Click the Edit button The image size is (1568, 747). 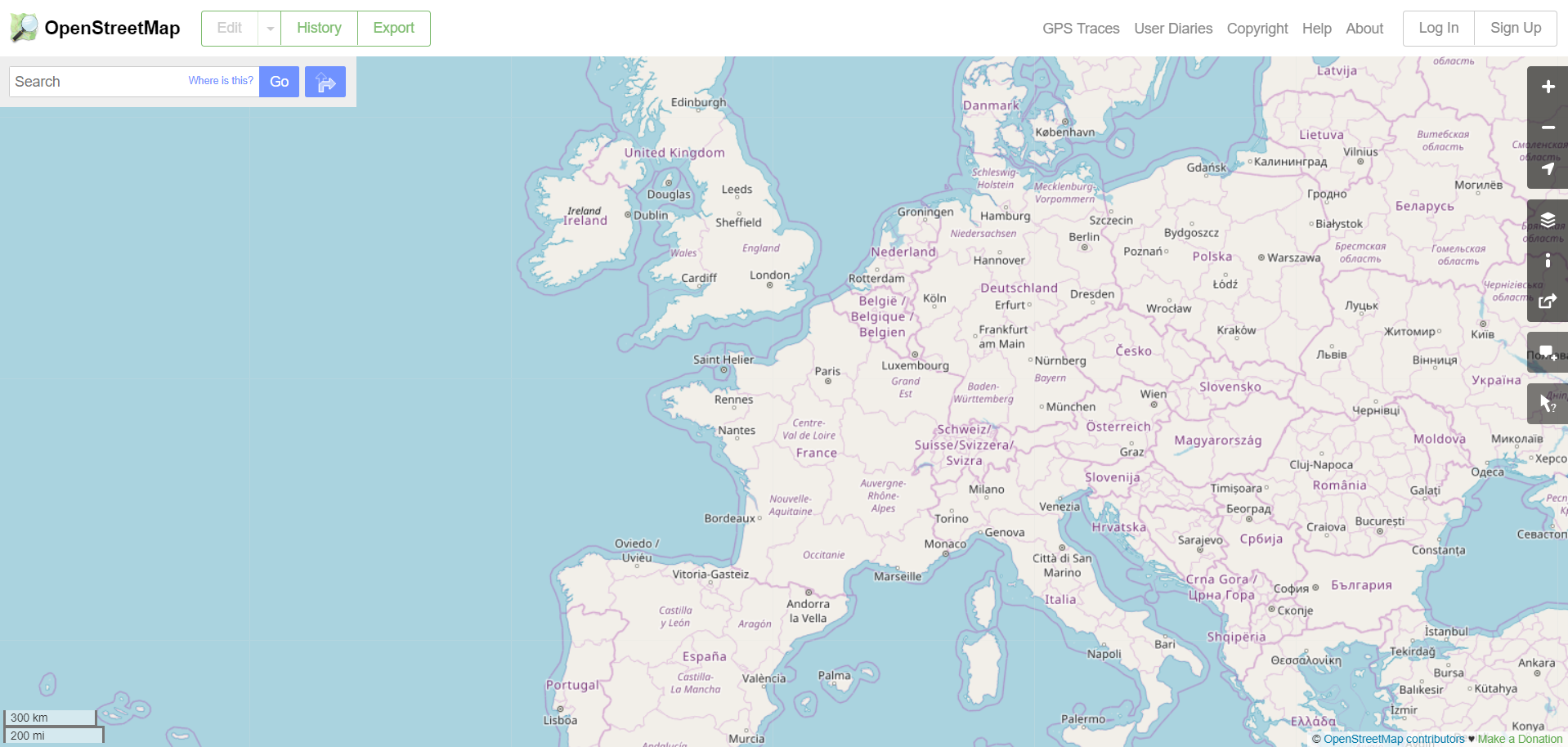point(230,29)
